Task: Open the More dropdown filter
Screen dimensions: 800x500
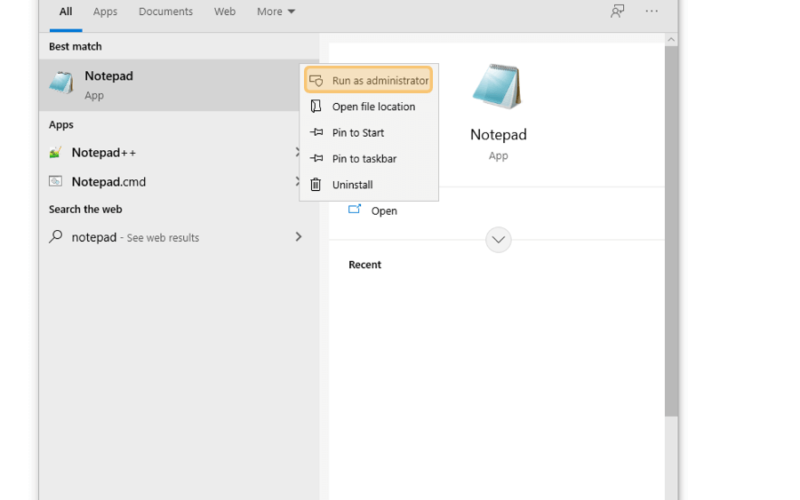Action: pos(276,12)
